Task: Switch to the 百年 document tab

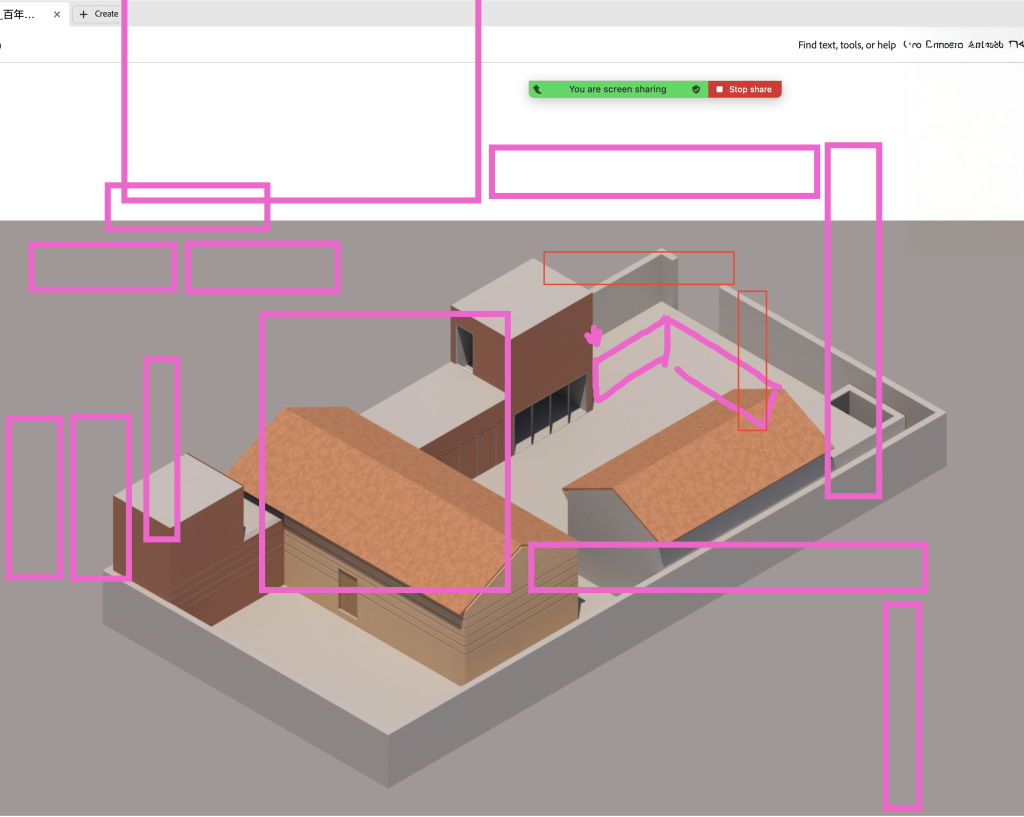Action: tap(25, 14)
